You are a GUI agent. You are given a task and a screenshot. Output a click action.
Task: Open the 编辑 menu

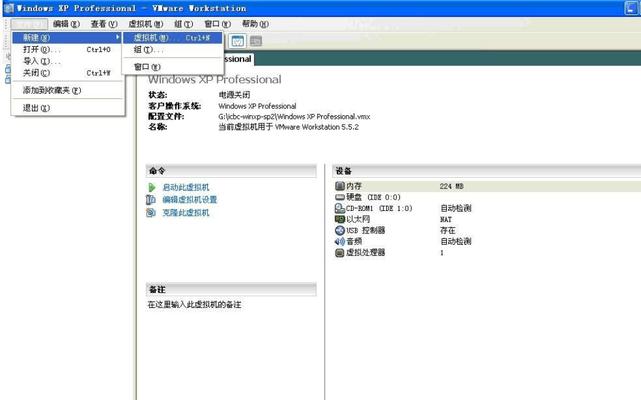pos(66,24)
